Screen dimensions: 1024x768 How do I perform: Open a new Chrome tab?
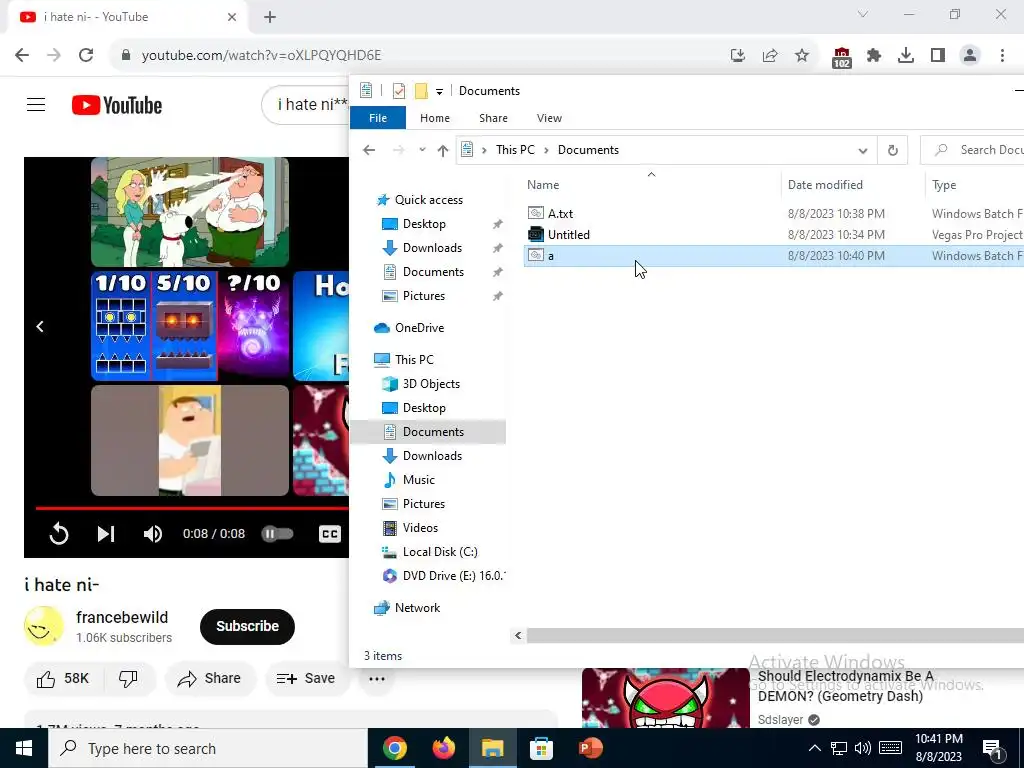coord(270,17)
